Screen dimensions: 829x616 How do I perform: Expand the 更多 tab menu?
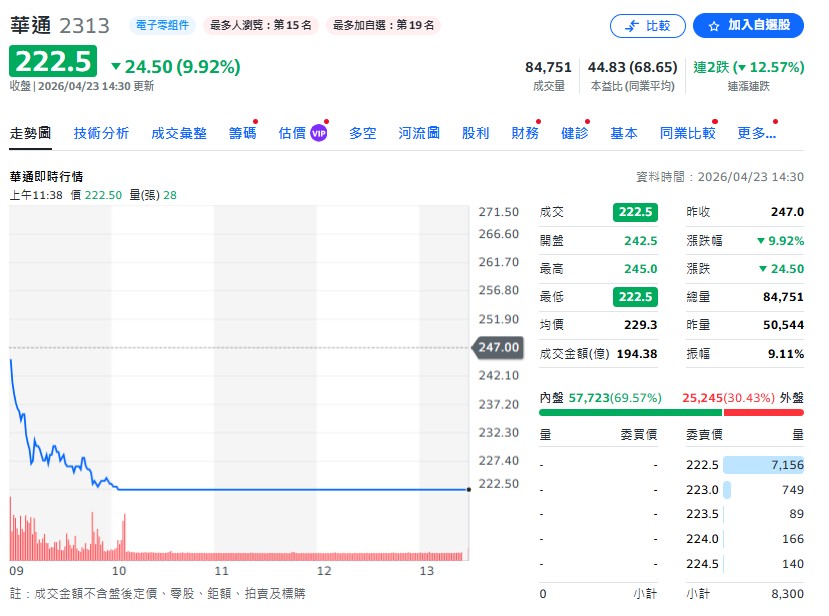click(x=756, y=133)
